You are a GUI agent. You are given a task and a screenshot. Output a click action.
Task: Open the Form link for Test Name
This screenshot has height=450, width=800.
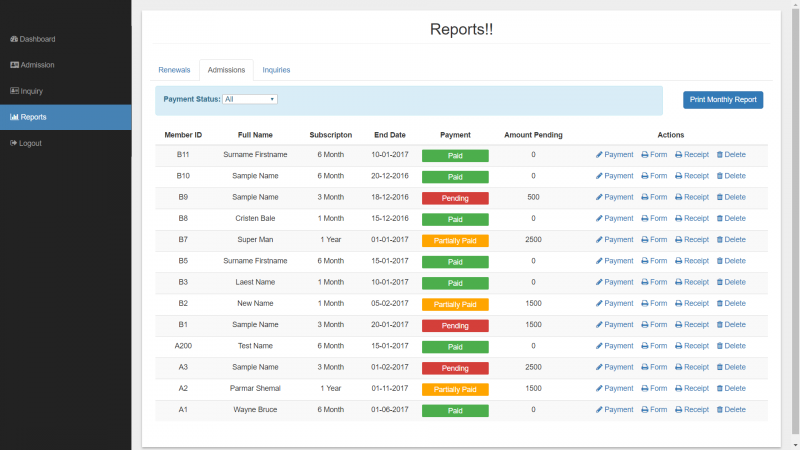point(654,346)
